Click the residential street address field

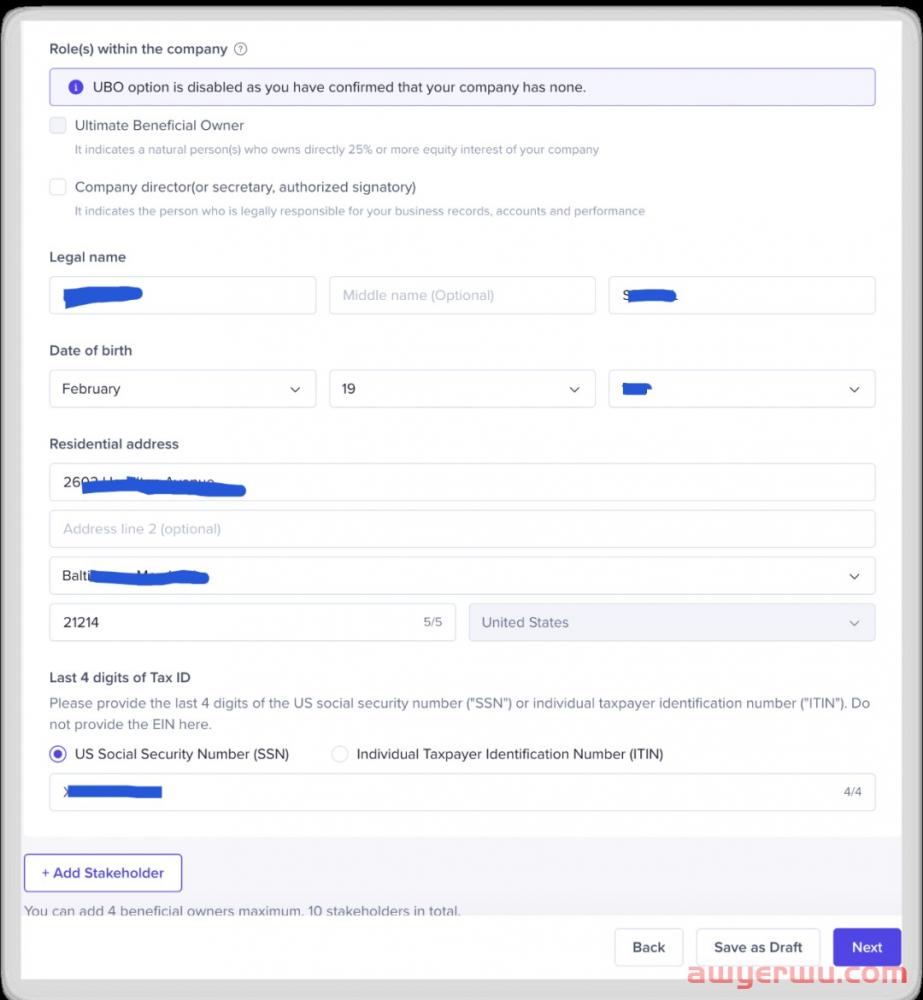462,482
